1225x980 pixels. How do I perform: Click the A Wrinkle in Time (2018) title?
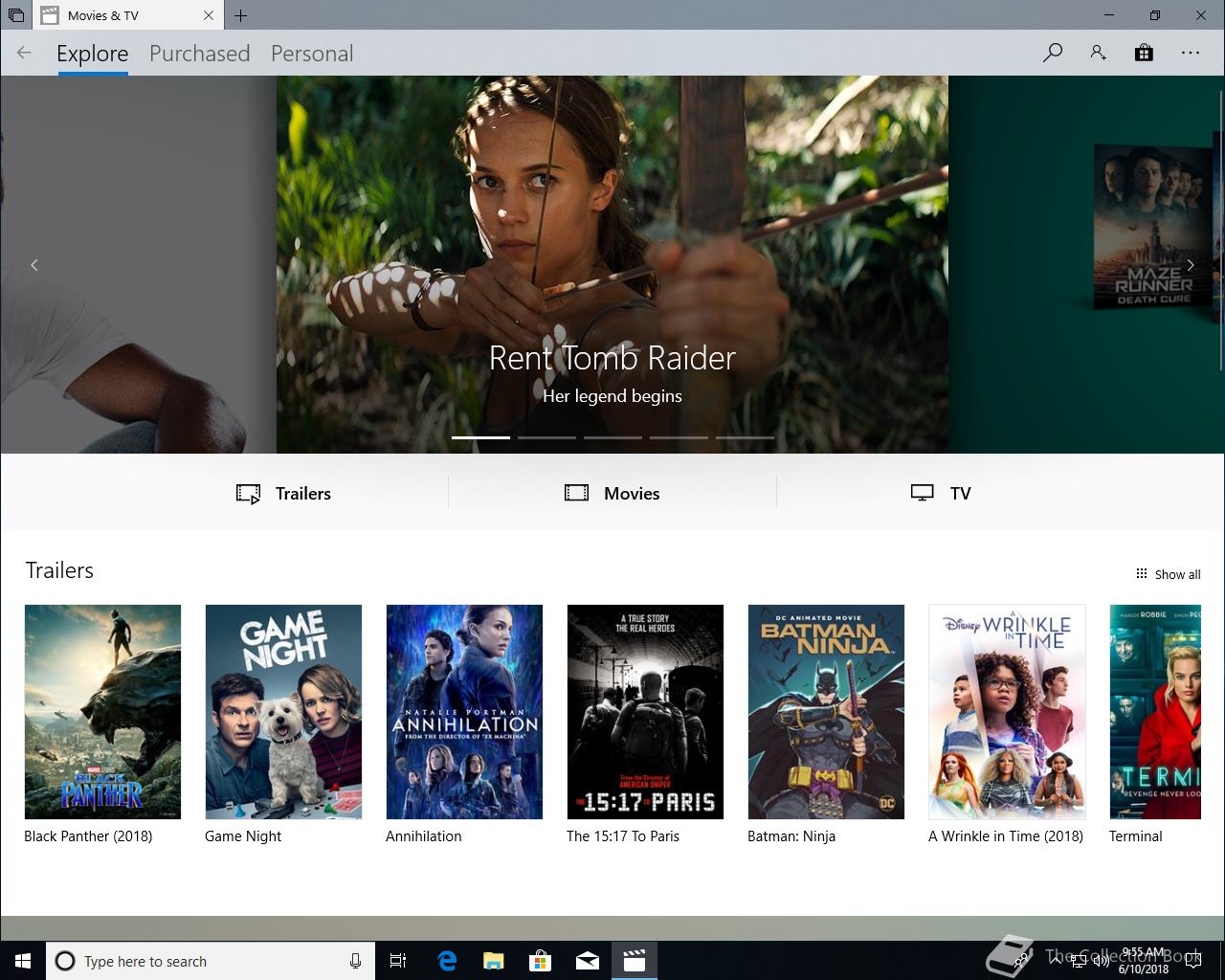point(1006,835)
